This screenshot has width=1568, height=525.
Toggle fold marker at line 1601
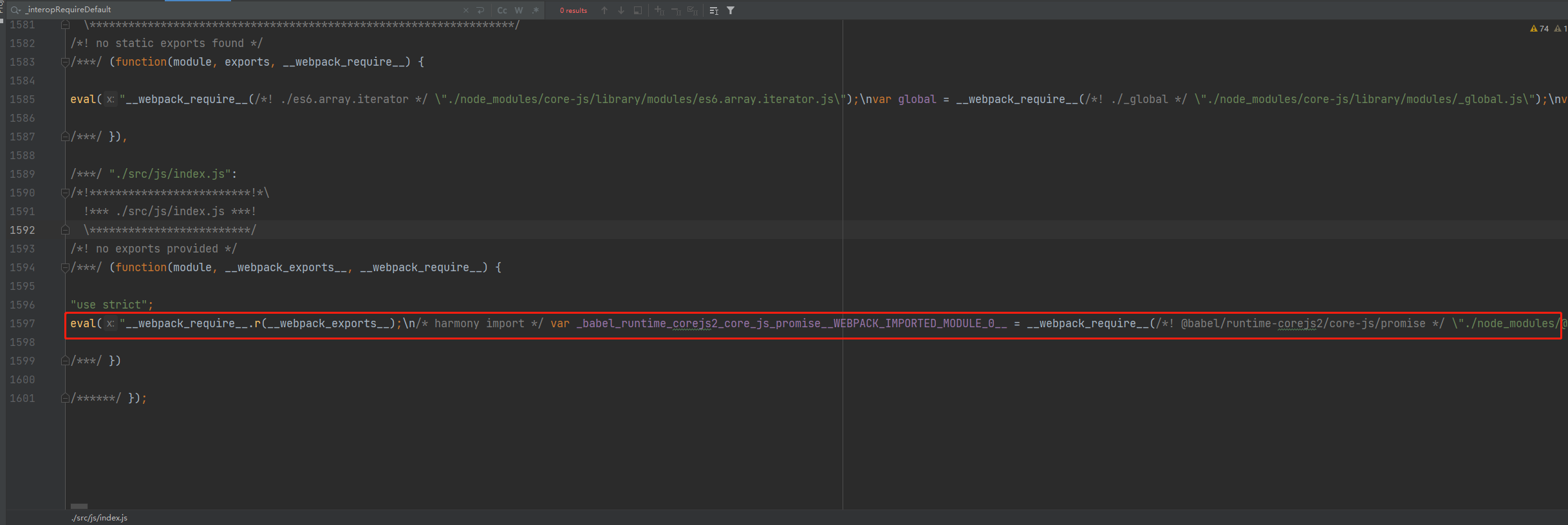pyautogui.click(x=65, y=398)
